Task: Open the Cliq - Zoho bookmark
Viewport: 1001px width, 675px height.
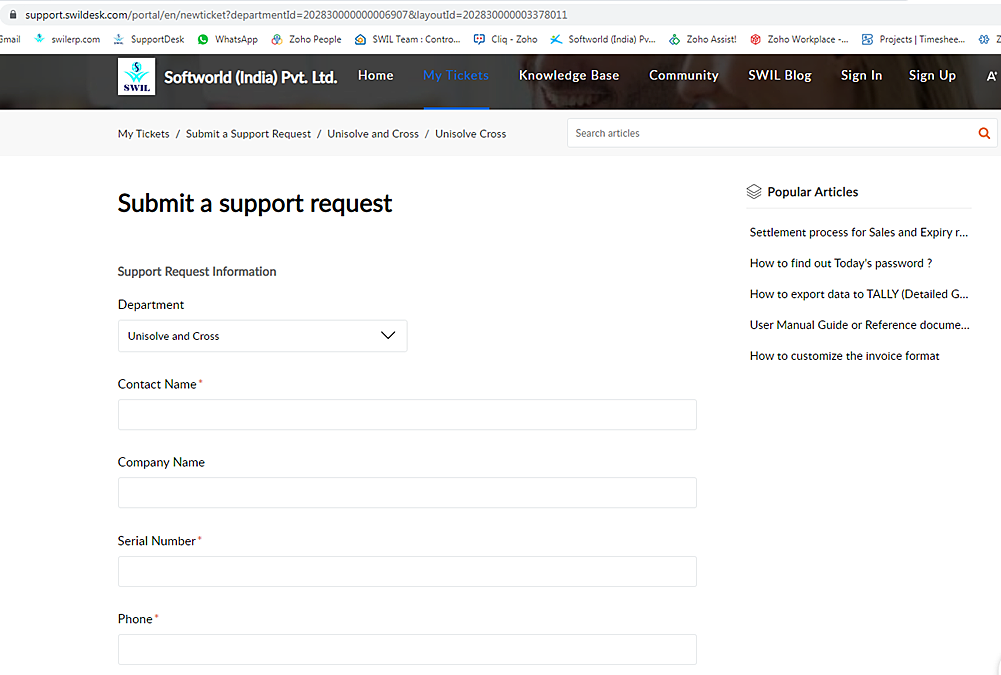Action: pos(505,39)
